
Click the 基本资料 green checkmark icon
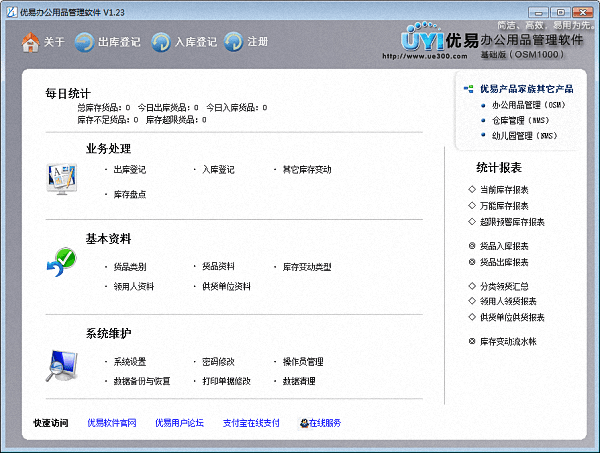(60, 265)
